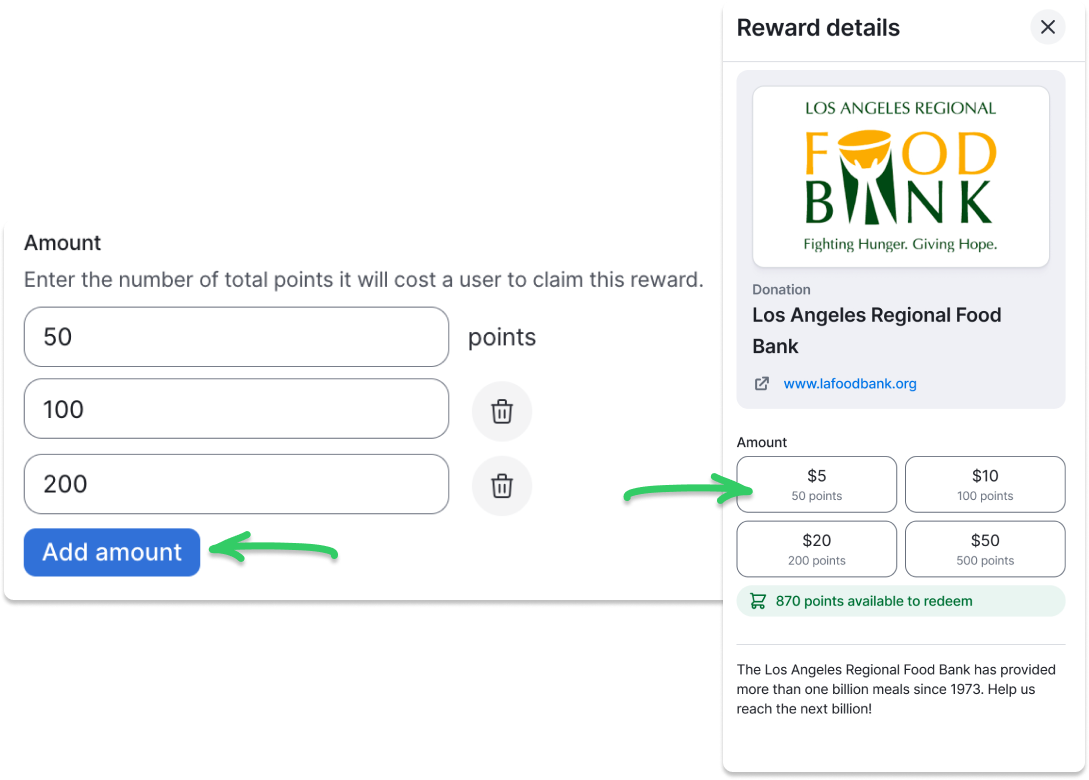
Task: Choose the $20 for 200 points amount
Action: tap(816, 549)
